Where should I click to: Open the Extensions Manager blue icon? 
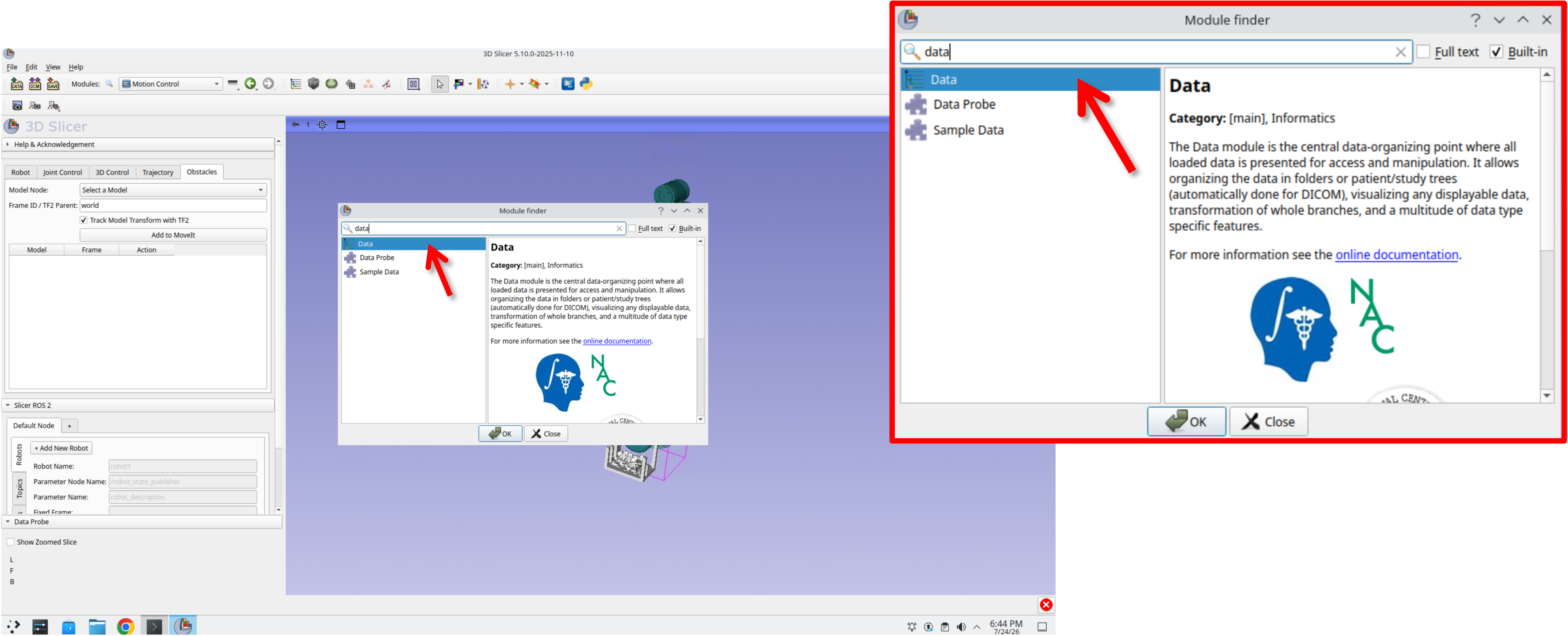[x=568, y=84]
